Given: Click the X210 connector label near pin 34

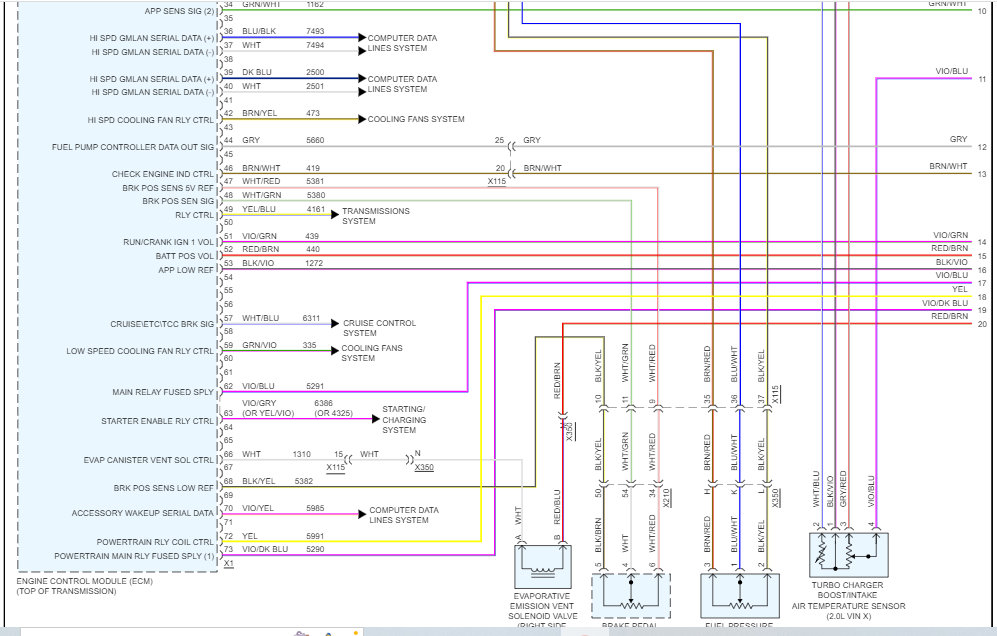Looking at the screenshot, I should (666, 497).
